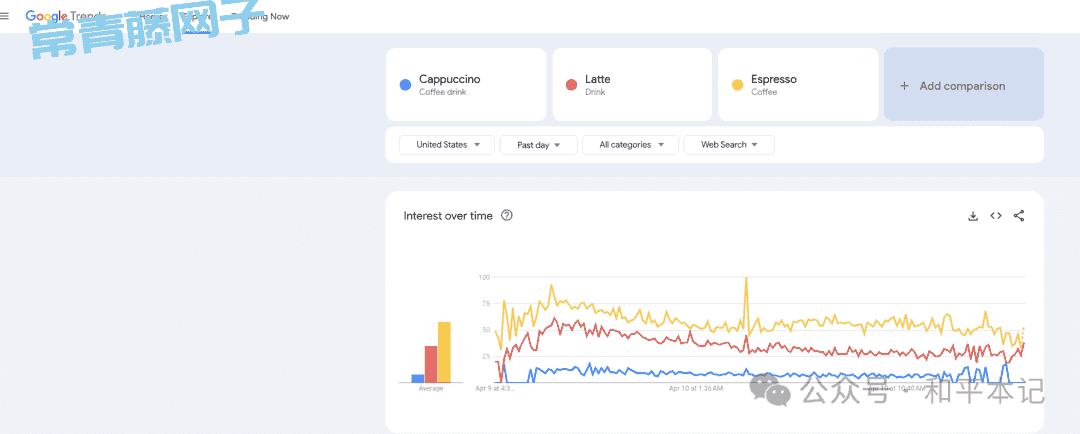Select the Cappuccino search term card

[466, 85]
